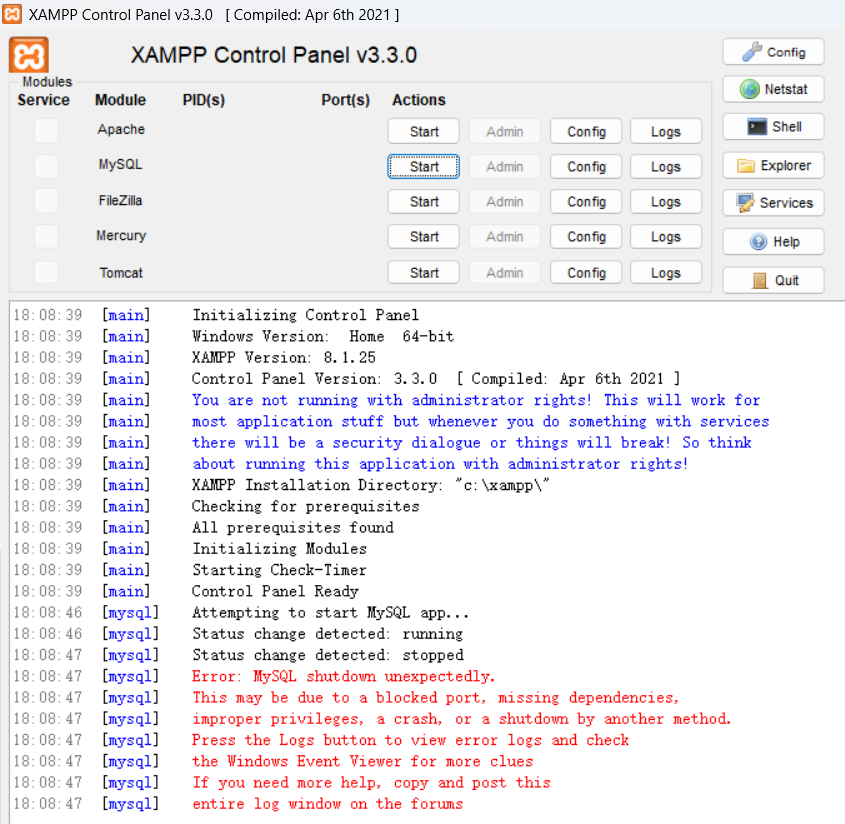Open Explorer via the folder icon

[x=773, y=165]
